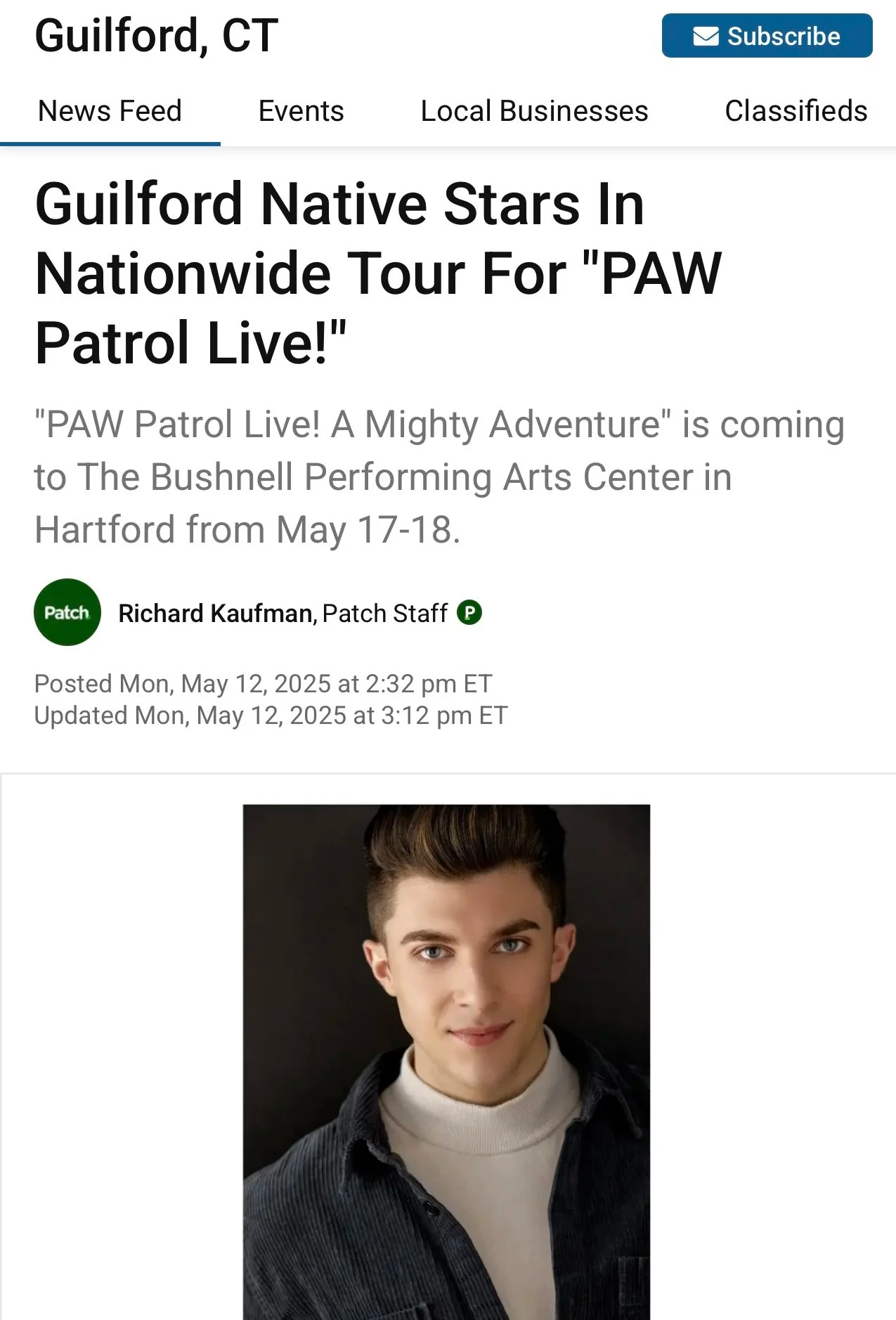The height and width of the screenshot is (1320, 896).
Task: Click the Updated date timestamp
Action: pos(271,716)
